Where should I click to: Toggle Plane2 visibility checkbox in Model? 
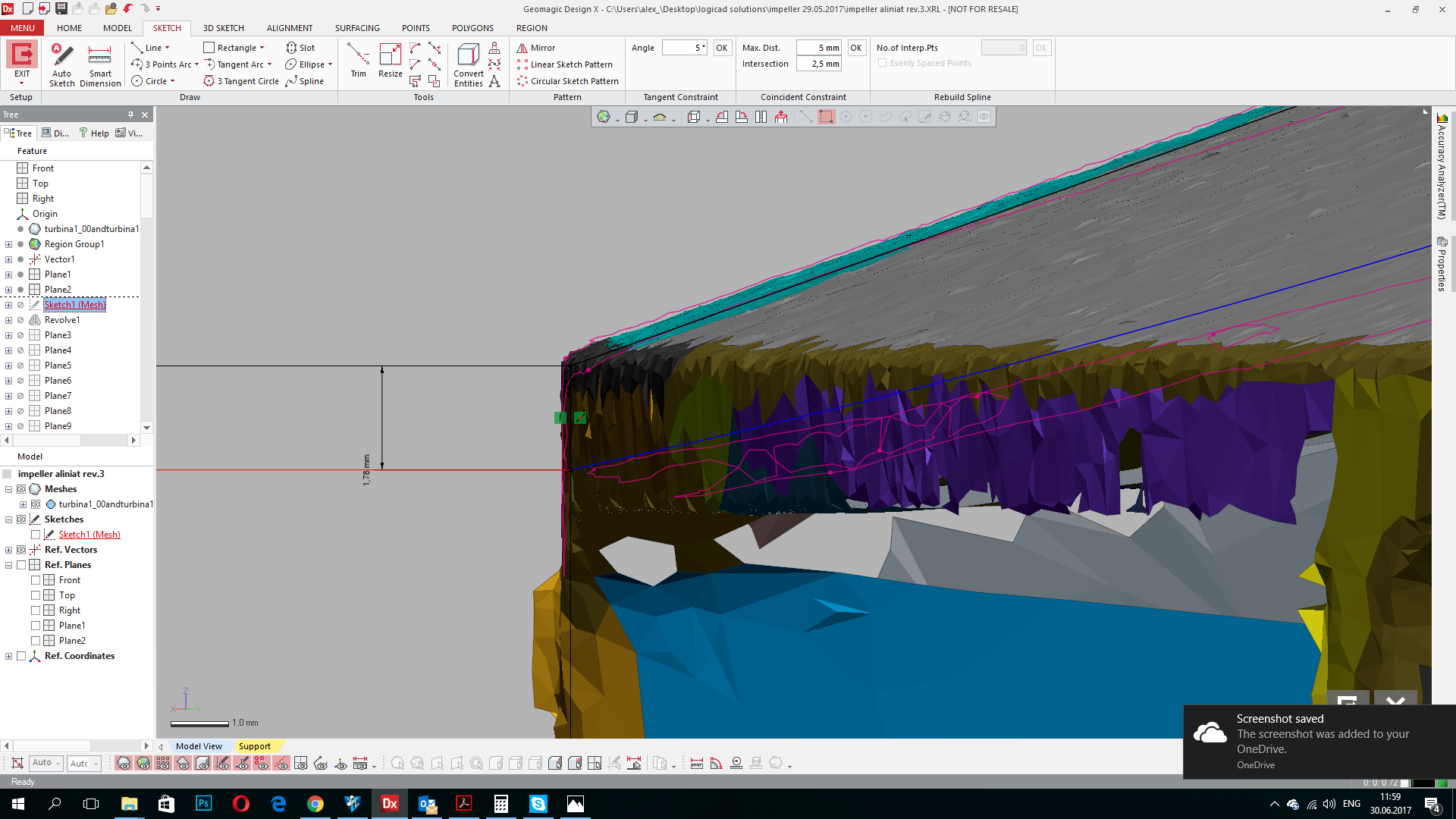(36, 641)
